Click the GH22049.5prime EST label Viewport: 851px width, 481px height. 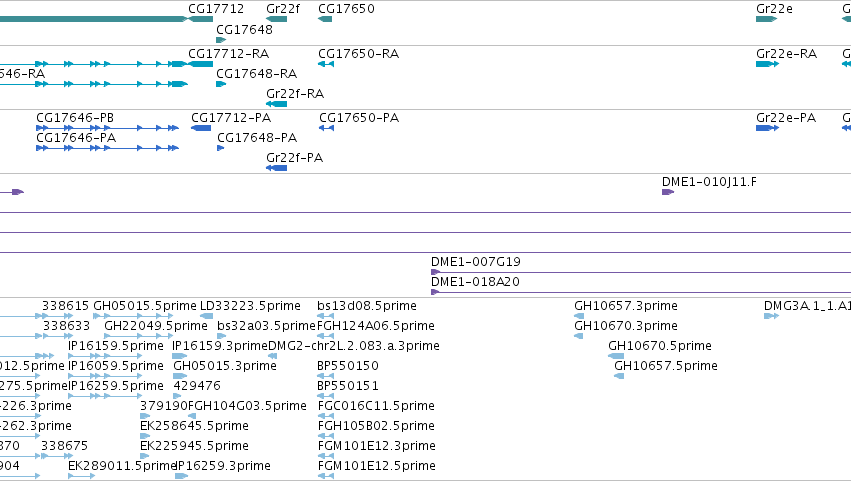click(156, 326)
